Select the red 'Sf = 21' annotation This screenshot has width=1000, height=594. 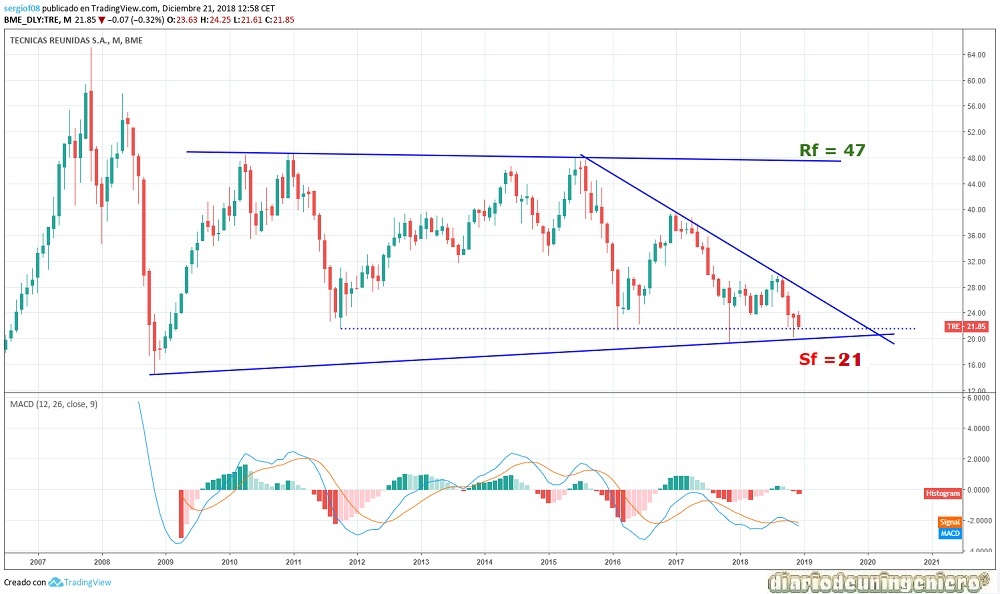pyautogui.click(x=830, y=359)
